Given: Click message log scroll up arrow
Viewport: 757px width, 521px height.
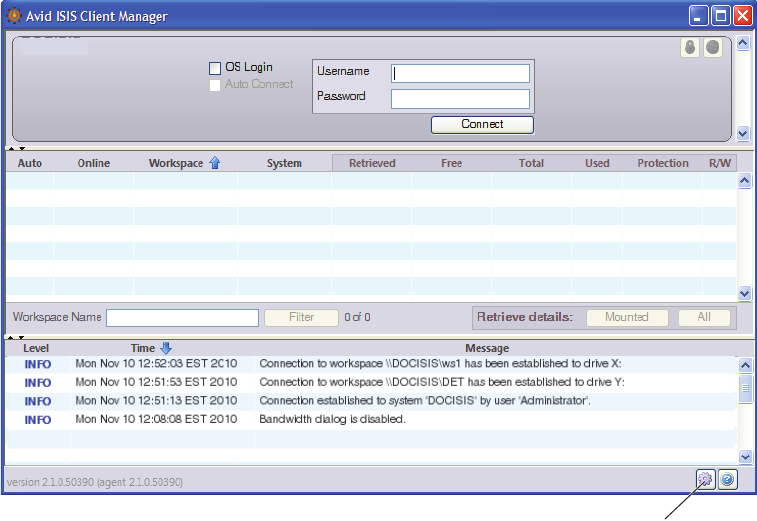Looking at the screenshot, I should [745, 366].
